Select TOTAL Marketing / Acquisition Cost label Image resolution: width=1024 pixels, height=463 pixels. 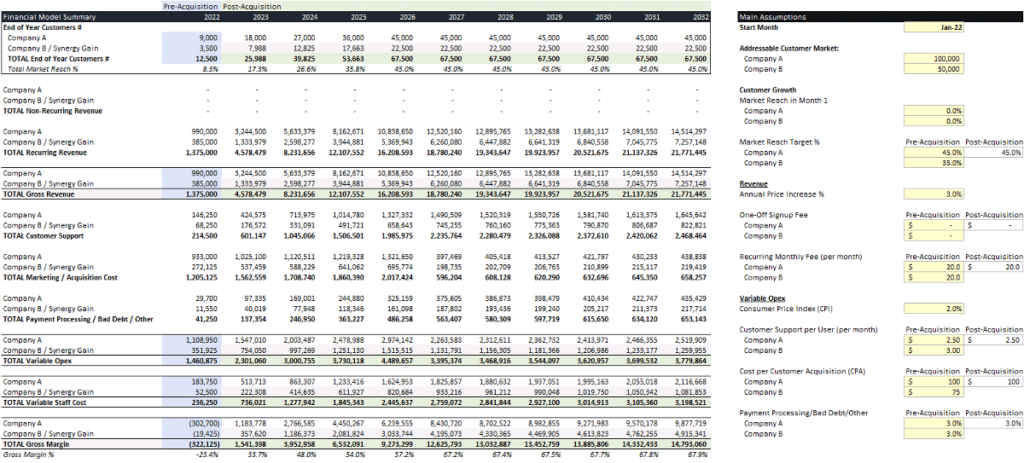click(x=62, y=278)
